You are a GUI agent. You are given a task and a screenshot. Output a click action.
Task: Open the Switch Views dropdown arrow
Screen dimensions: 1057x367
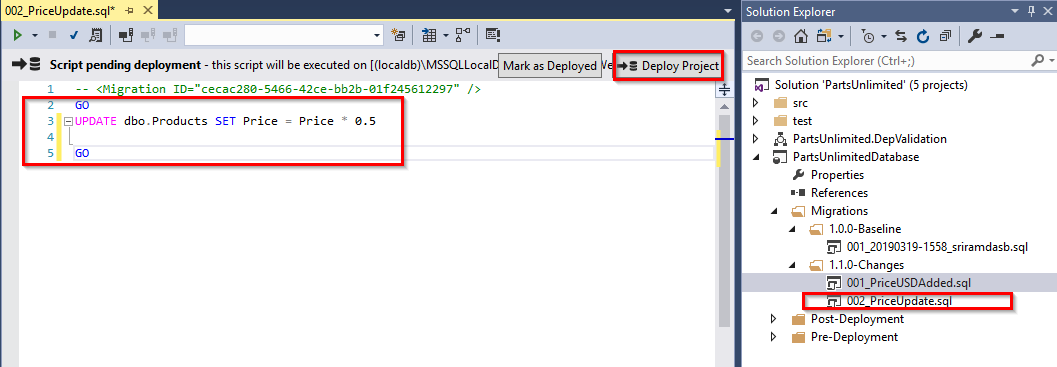click(x=840, y=36)
